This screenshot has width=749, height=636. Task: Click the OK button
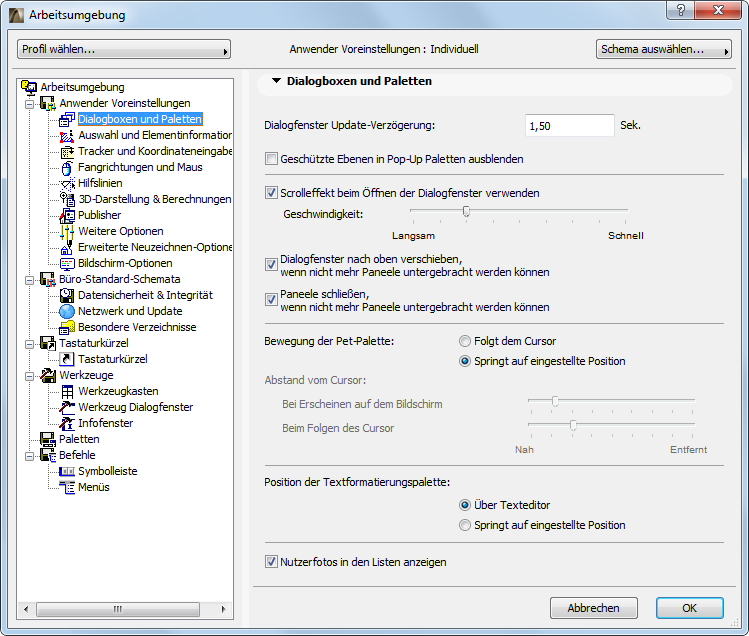coord(689,608)
